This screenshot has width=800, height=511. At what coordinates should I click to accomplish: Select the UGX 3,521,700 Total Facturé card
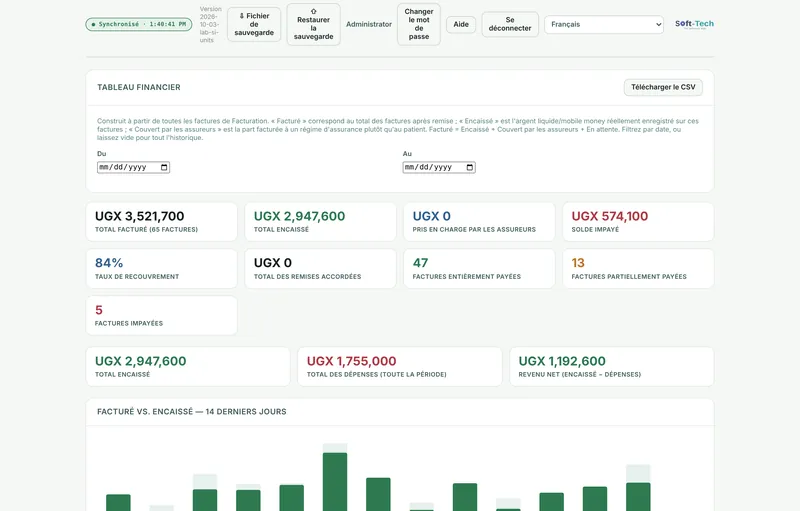[x=161, y=222]
